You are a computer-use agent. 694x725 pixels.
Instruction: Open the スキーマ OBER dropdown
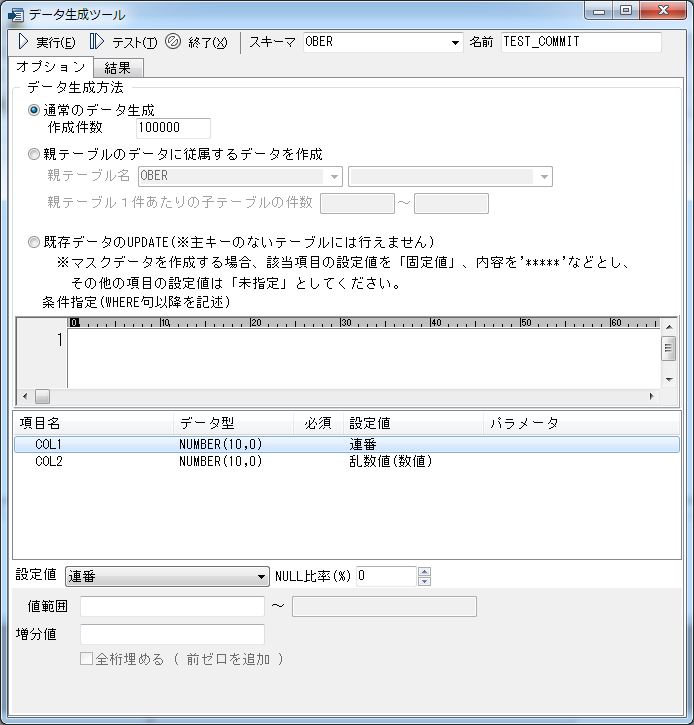tap(455, 43)
